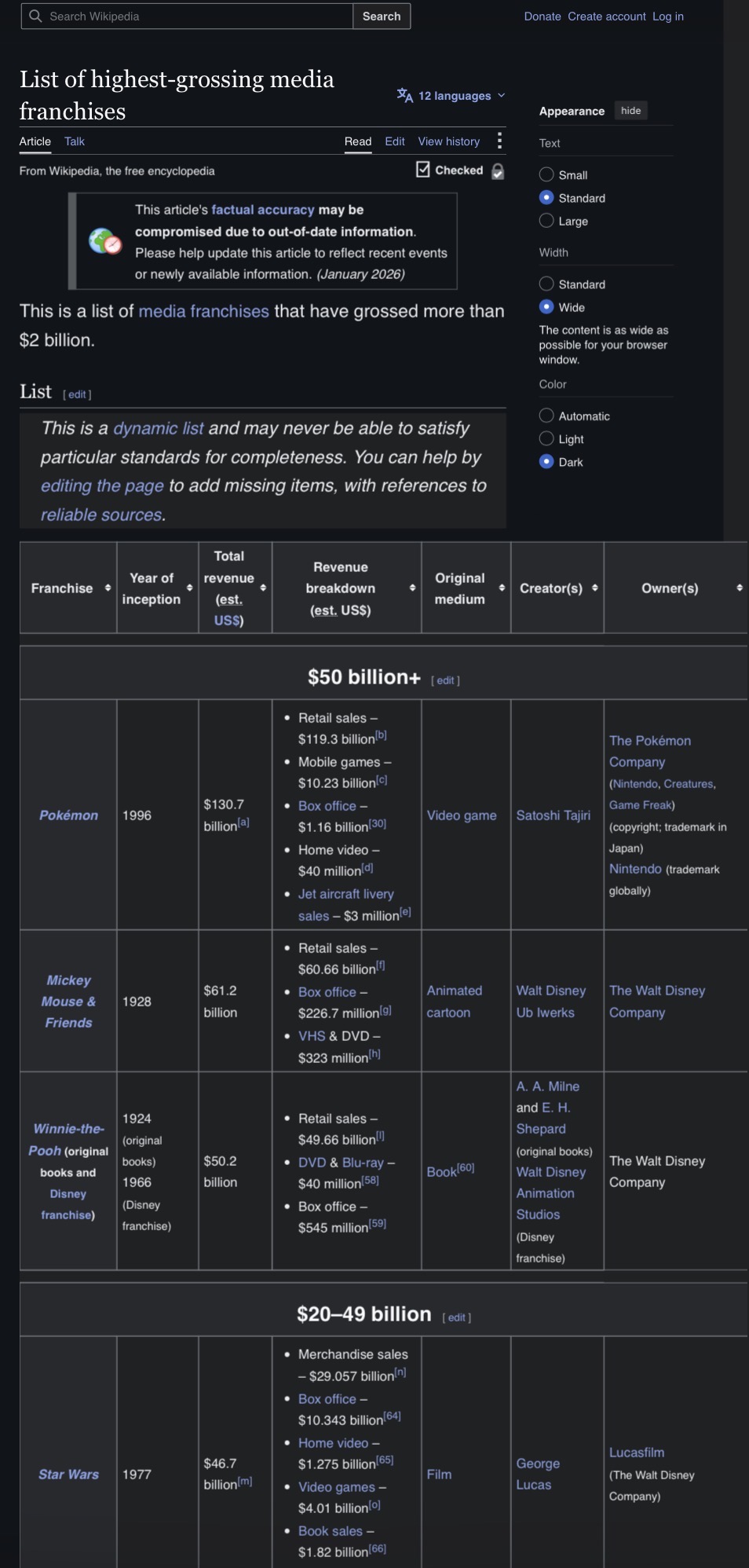Sort table by Revenue breakdown
Viewport: 749px width, 1568px height.
412,588
